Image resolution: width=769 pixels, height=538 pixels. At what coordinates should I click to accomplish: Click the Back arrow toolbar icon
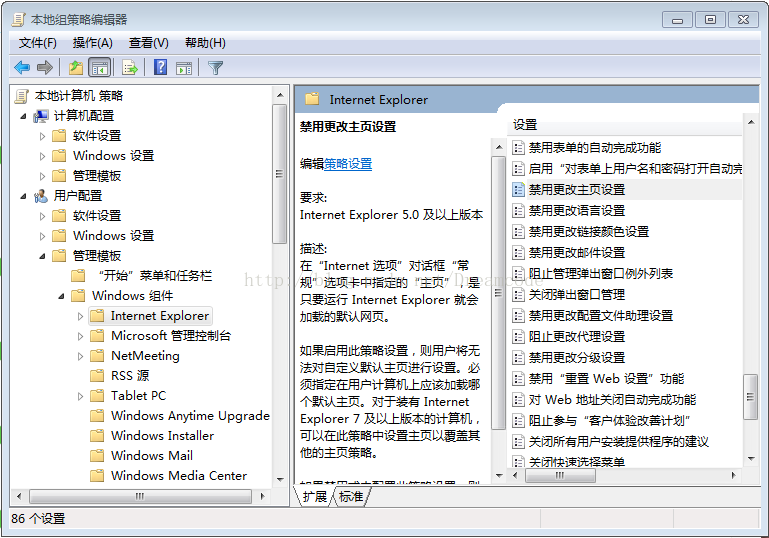click(22, 67)
